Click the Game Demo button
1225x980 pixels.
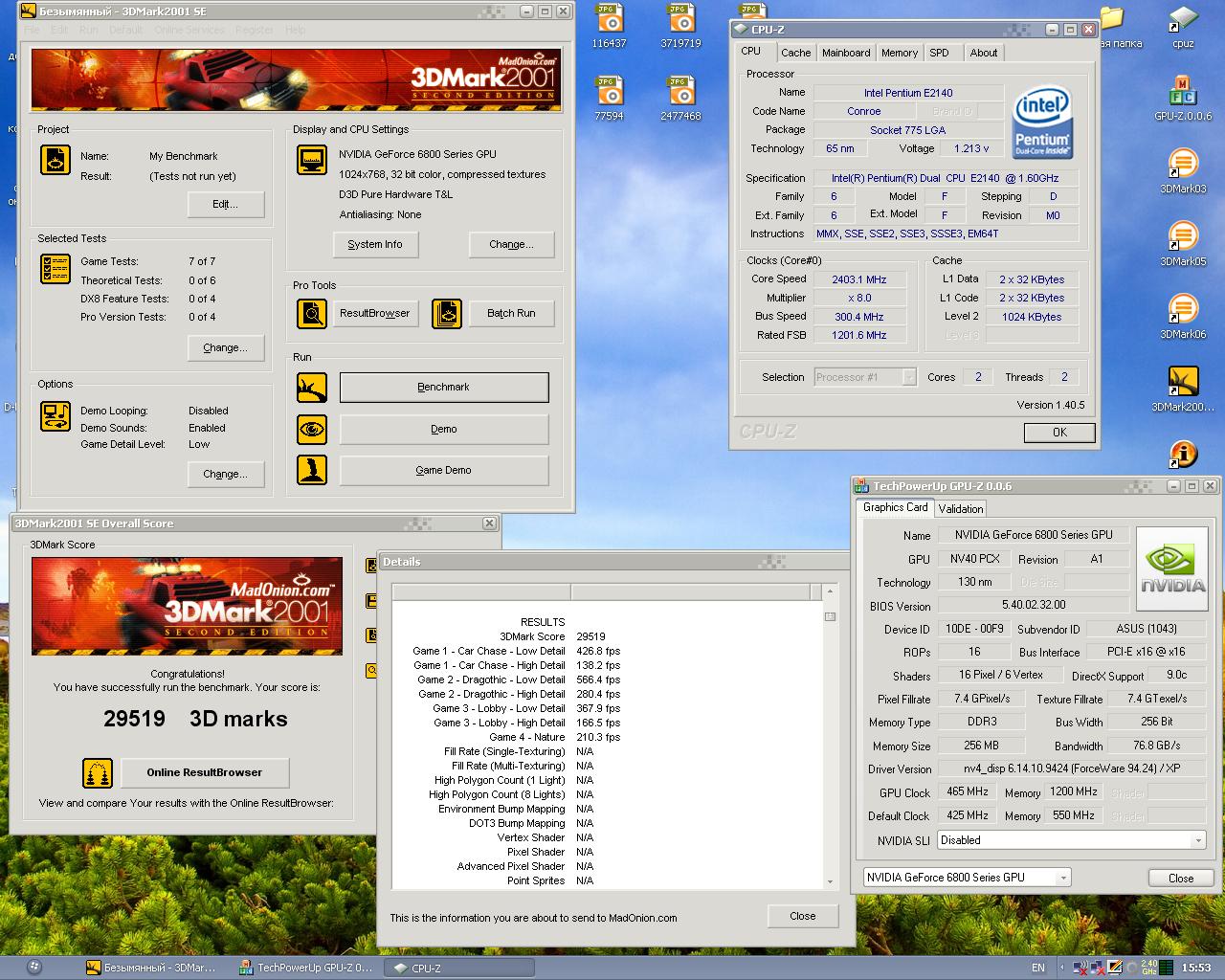[444, 470]
